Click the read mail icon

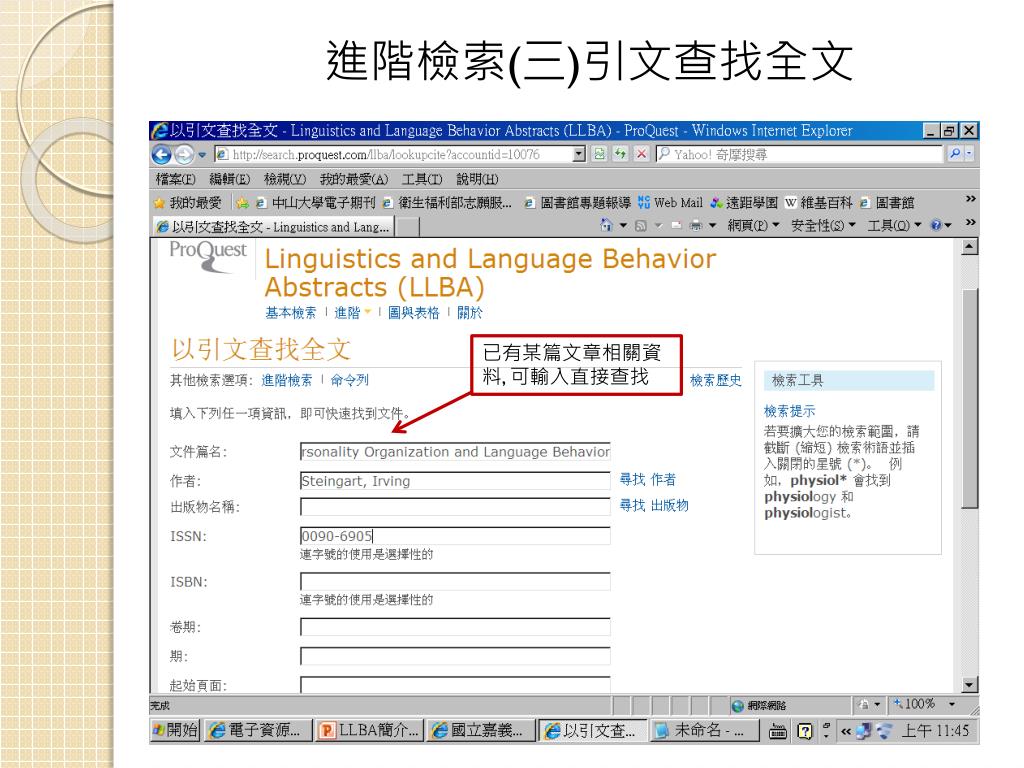point(677,225)
